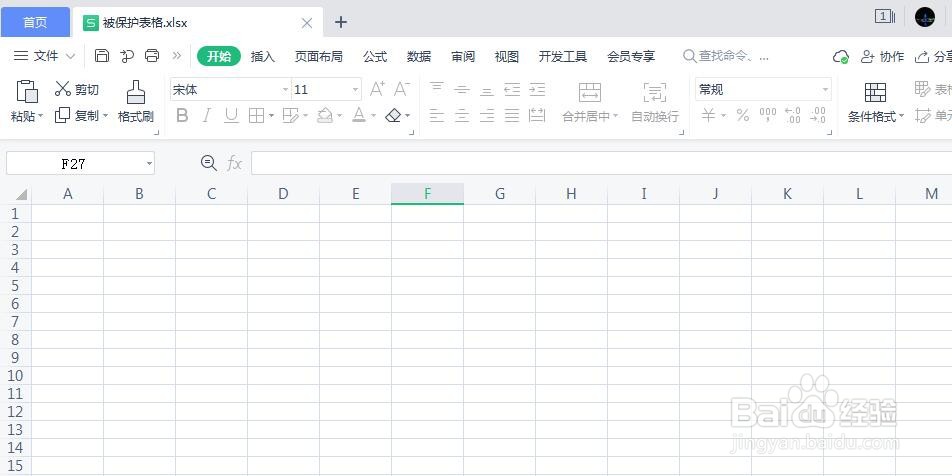The height and width of the screenshot is (476, 952).
Task: Switch to the Page Layout tab
Action: tap(319, 56)
